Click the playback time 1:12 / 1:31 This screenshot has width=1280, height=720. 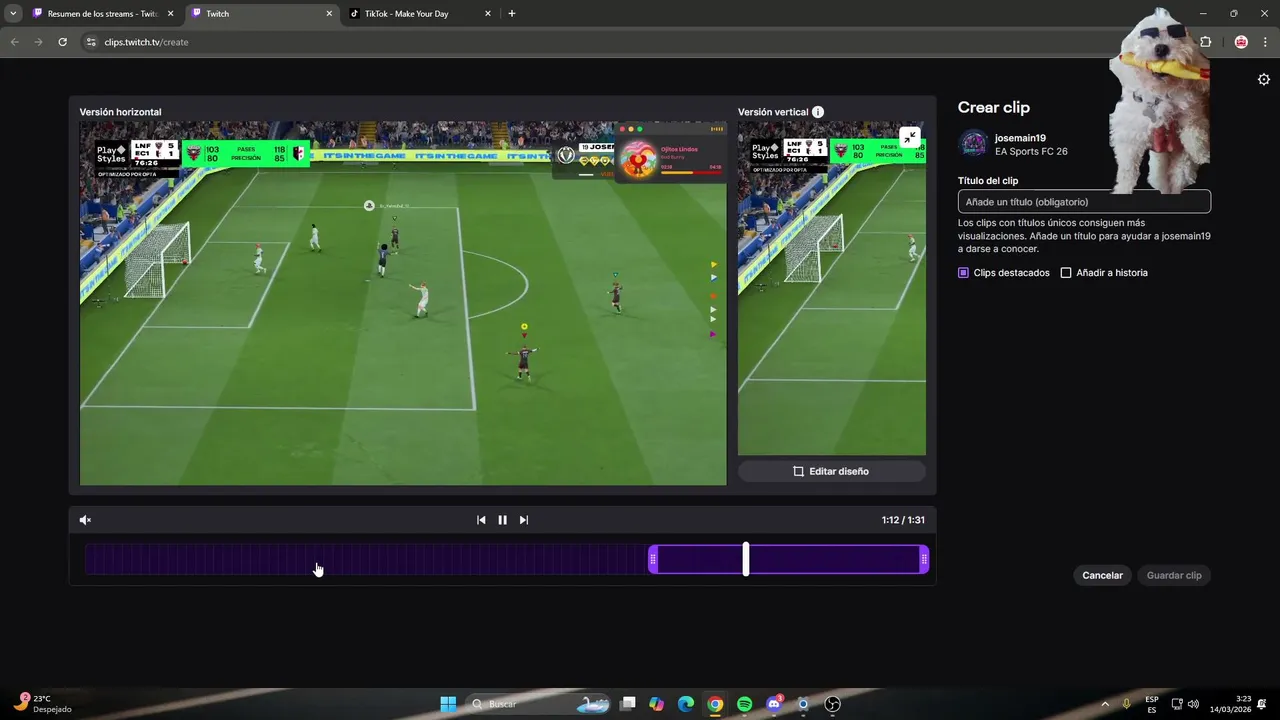903,520
